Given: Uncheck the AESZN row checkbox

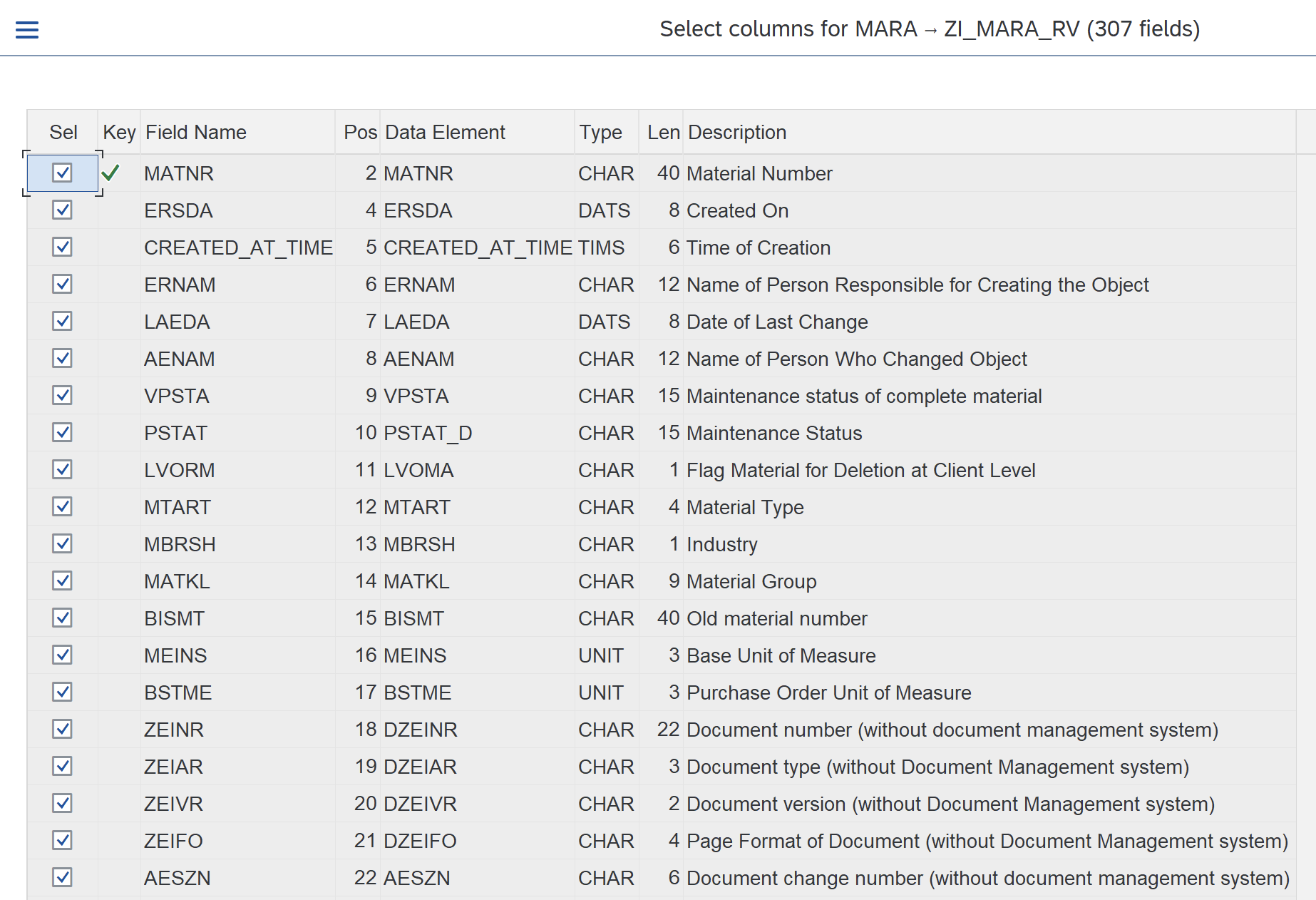Looking at the screenshot, I should [x=62, y=878].
